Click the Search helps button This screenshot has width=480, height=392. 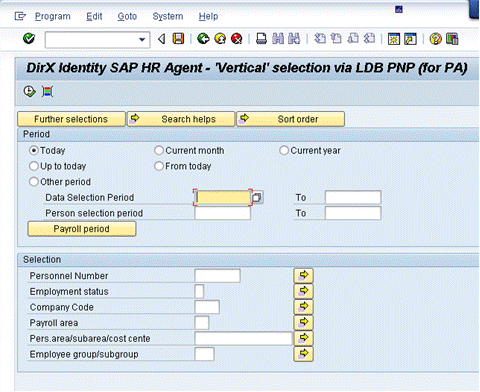(181, 119)
